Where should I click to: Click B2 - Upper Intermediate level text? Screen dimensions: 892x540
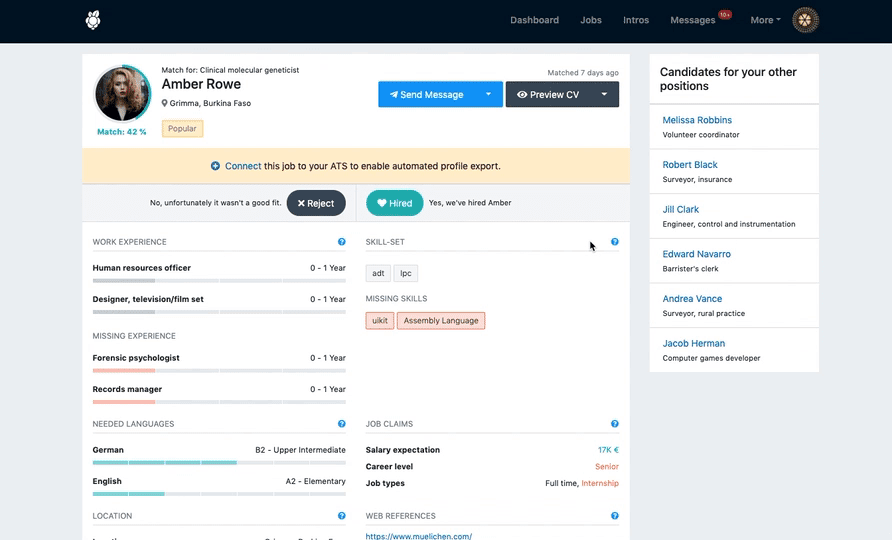(x=300, y=450)
